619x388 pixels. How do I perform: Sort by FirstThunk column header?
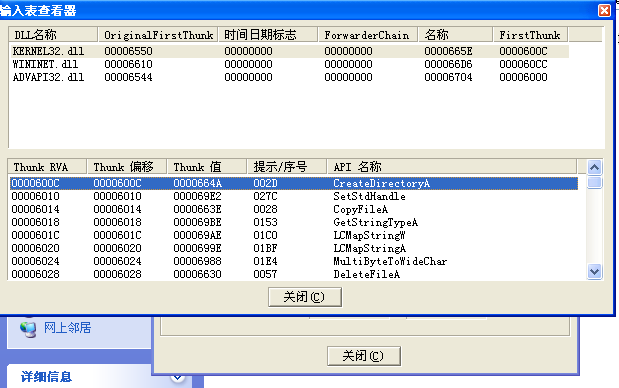(531, 35)
